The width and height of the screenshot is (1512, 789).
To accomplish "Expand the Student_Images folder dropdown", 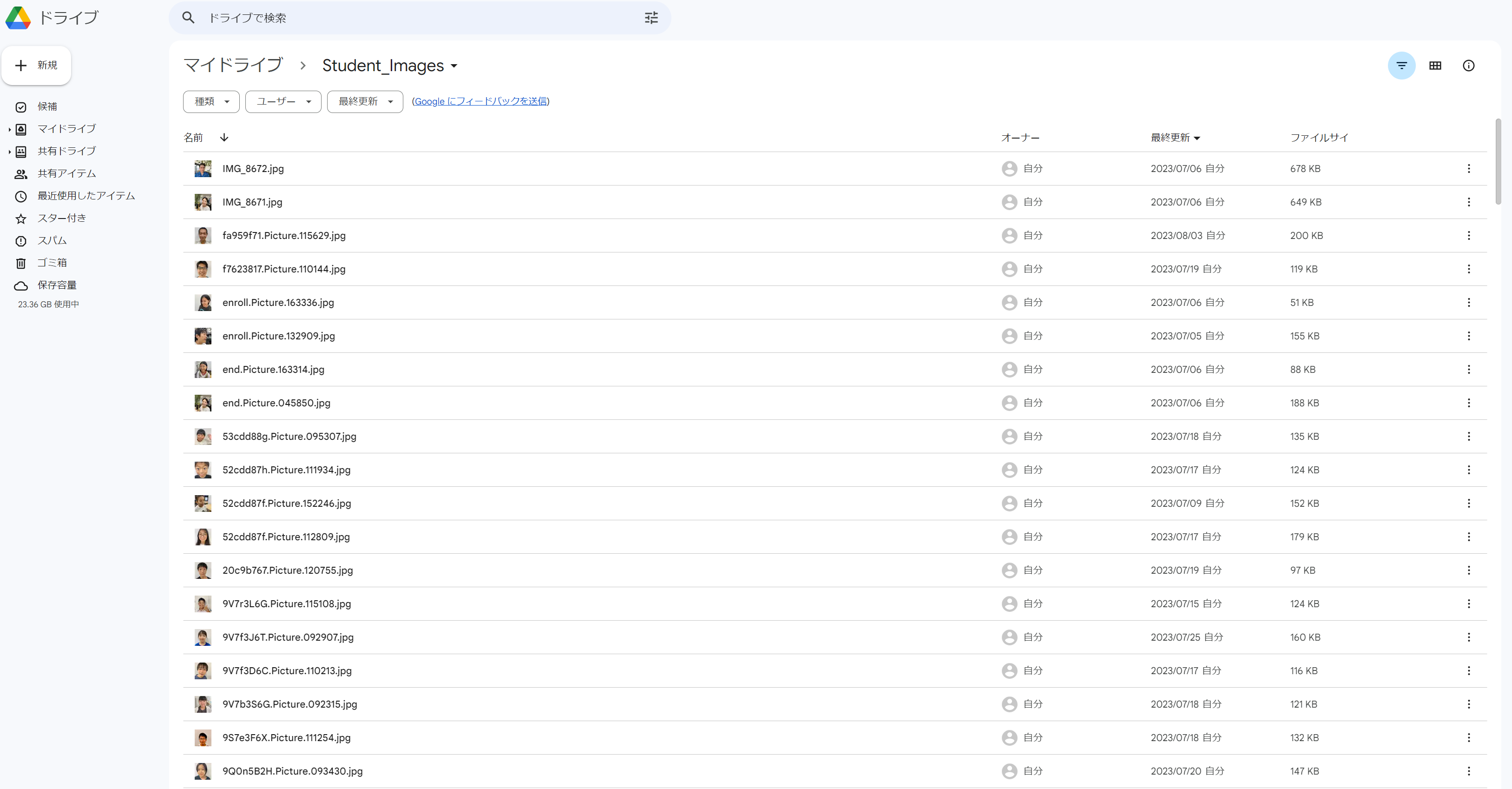I will tap(454, 66).
